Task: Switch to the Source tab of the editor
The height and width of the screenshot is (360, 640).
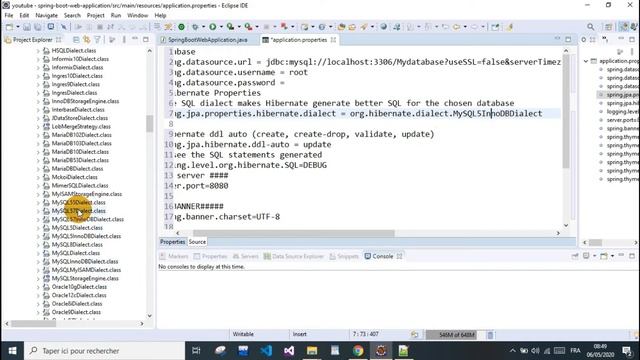Action: click(197, 242)
